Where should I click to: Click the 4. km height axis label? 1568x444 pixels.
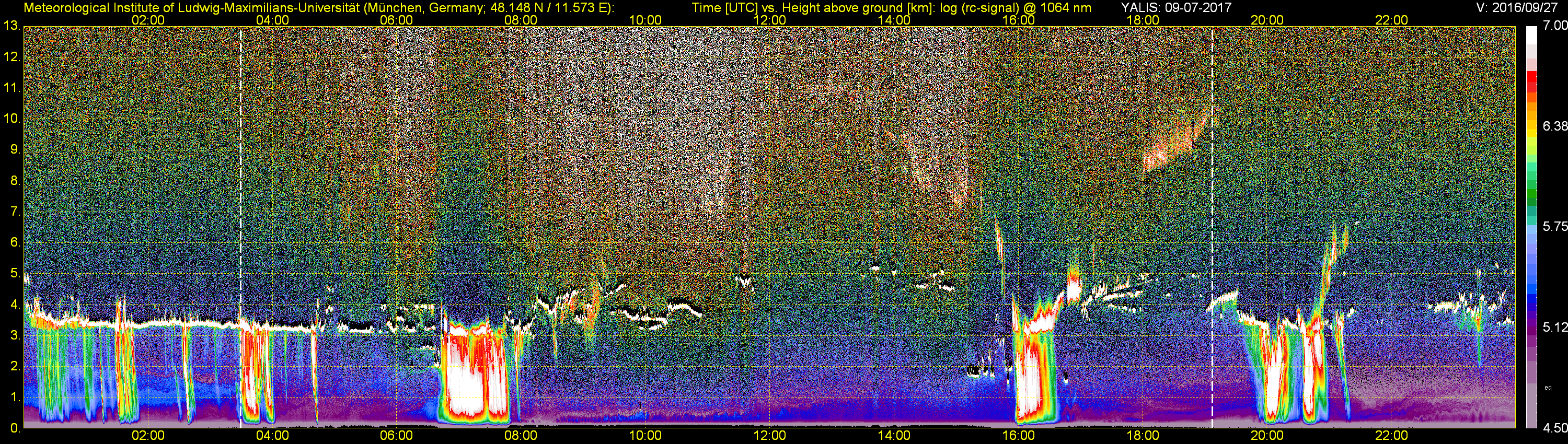(x=16, y=305)
